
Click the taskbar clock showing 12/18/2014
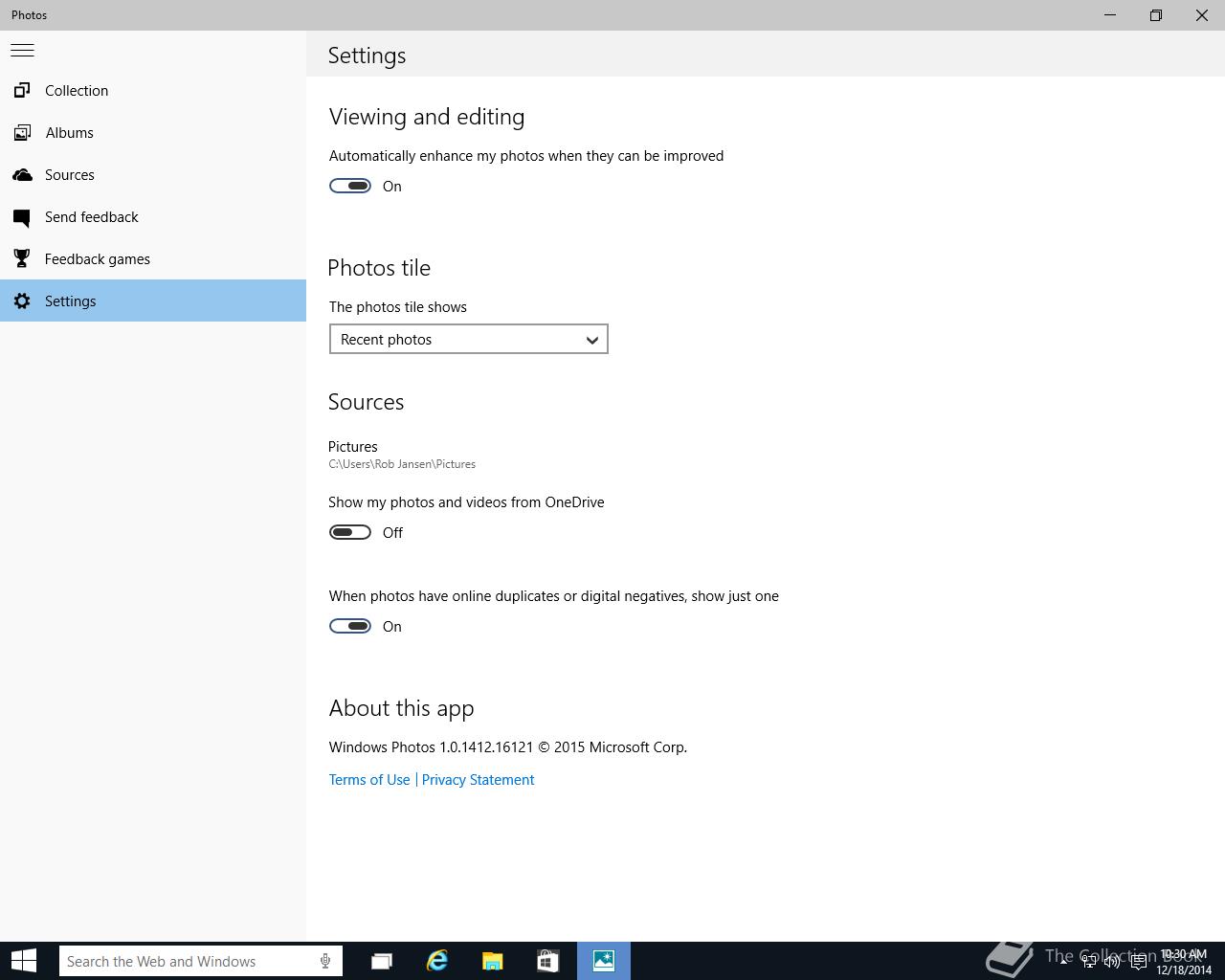(1184, 962)
